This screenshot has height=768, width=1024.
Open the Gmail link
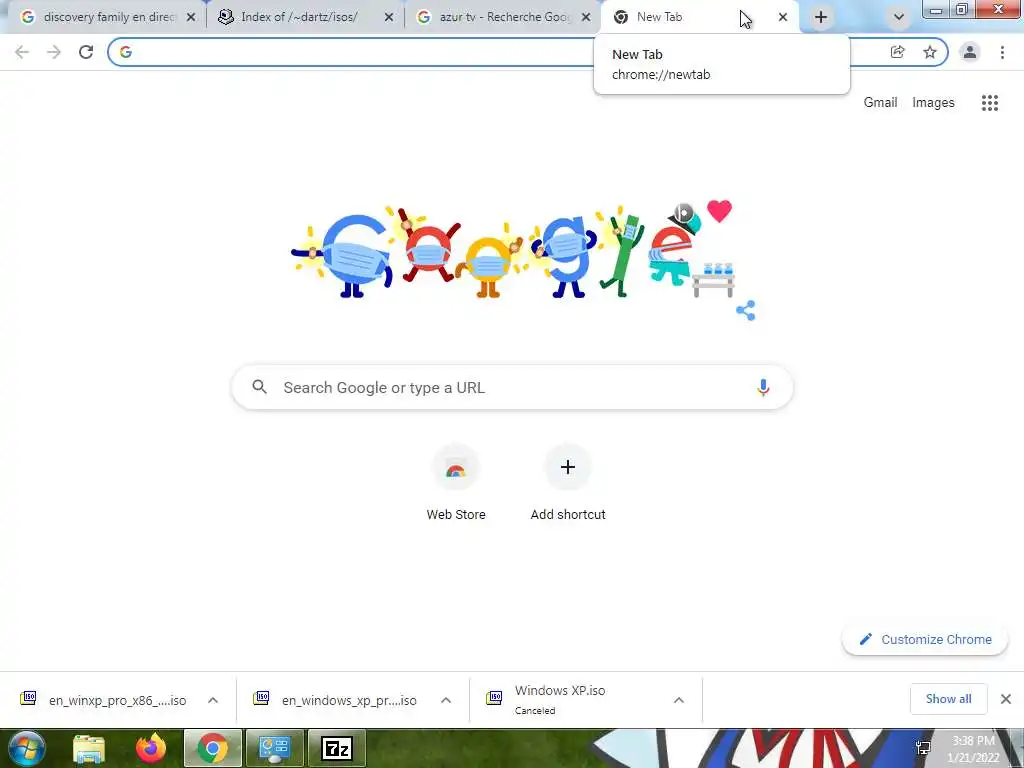pos(880,103)
